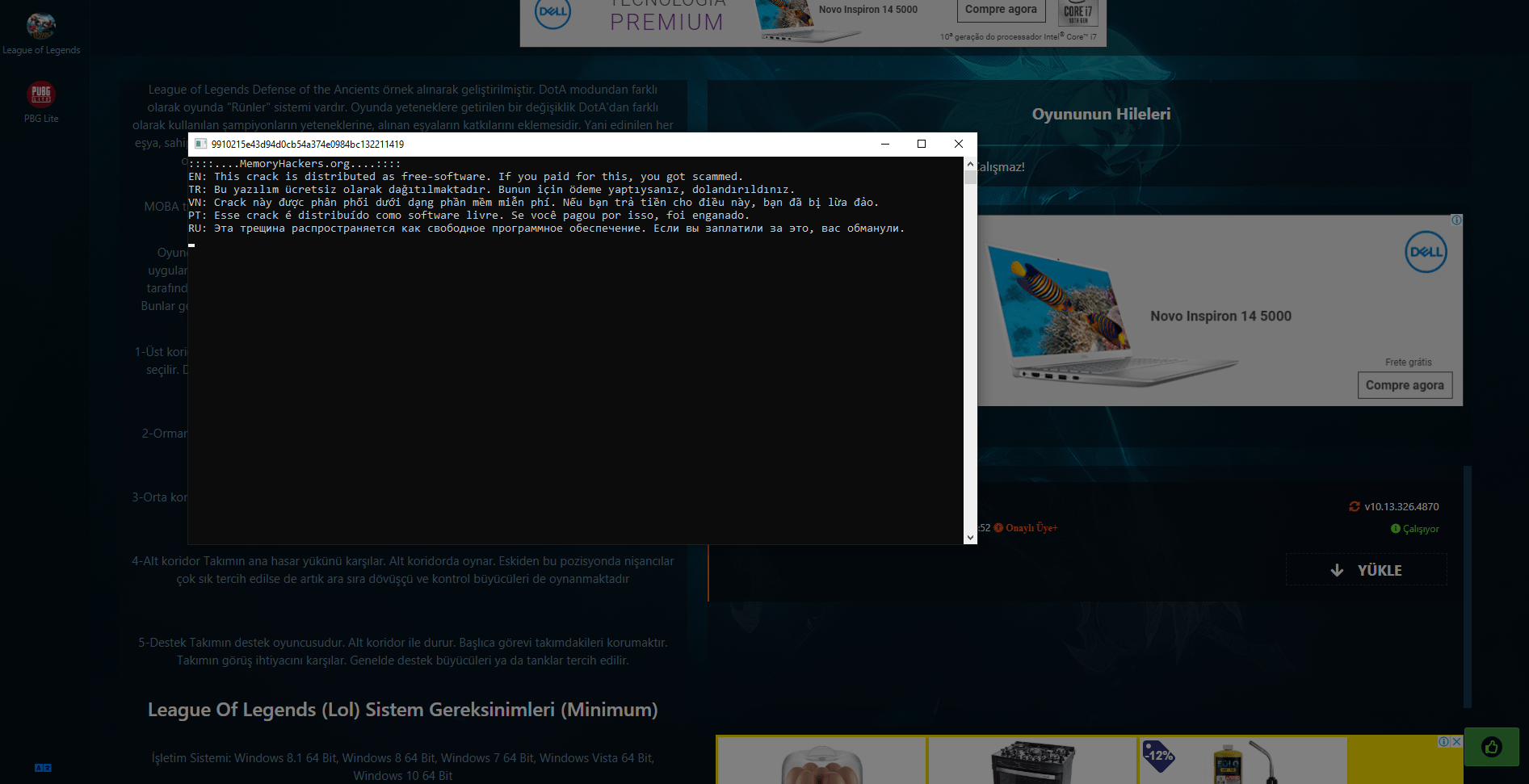The height and width of the screenshot is (784, 1529).
Task: Click the console line starting with EN:
Action: pyautogui.click(x=466, y=177)
